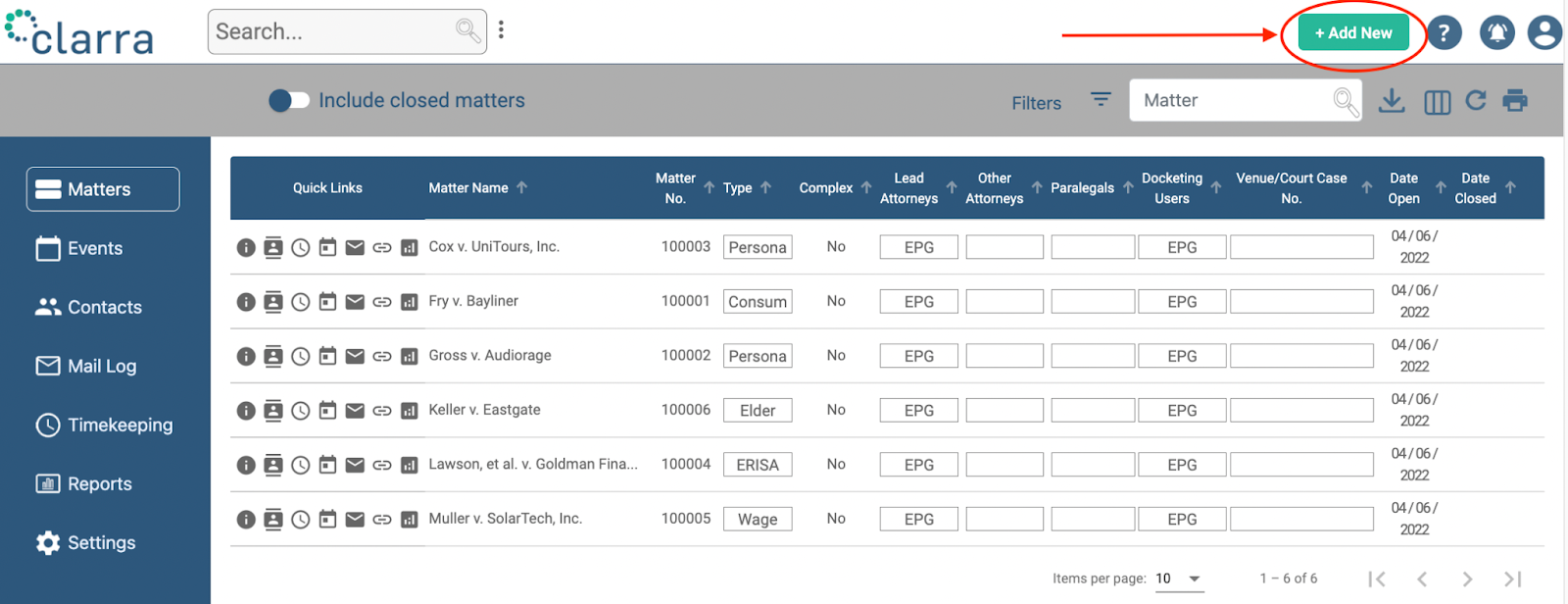The width and height of the screenshot is (1568, 604).
Task: Open Timekeeping in the sidebar
Action: (x=105, y=425)
